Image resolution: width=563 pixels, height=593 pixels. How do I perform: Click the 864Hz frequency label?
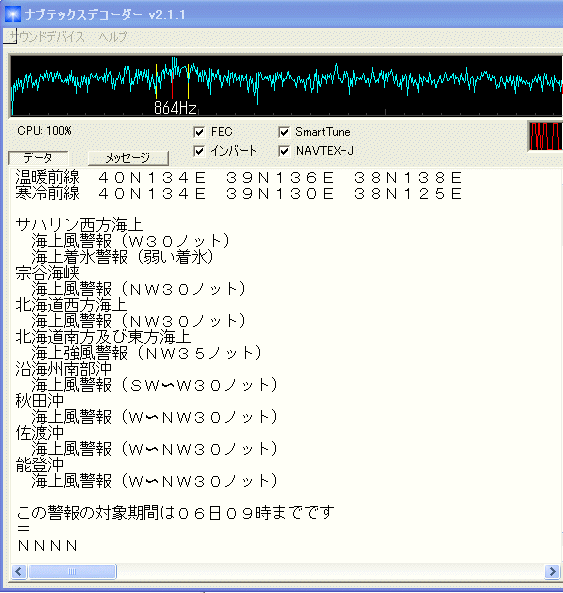(175, 108)
